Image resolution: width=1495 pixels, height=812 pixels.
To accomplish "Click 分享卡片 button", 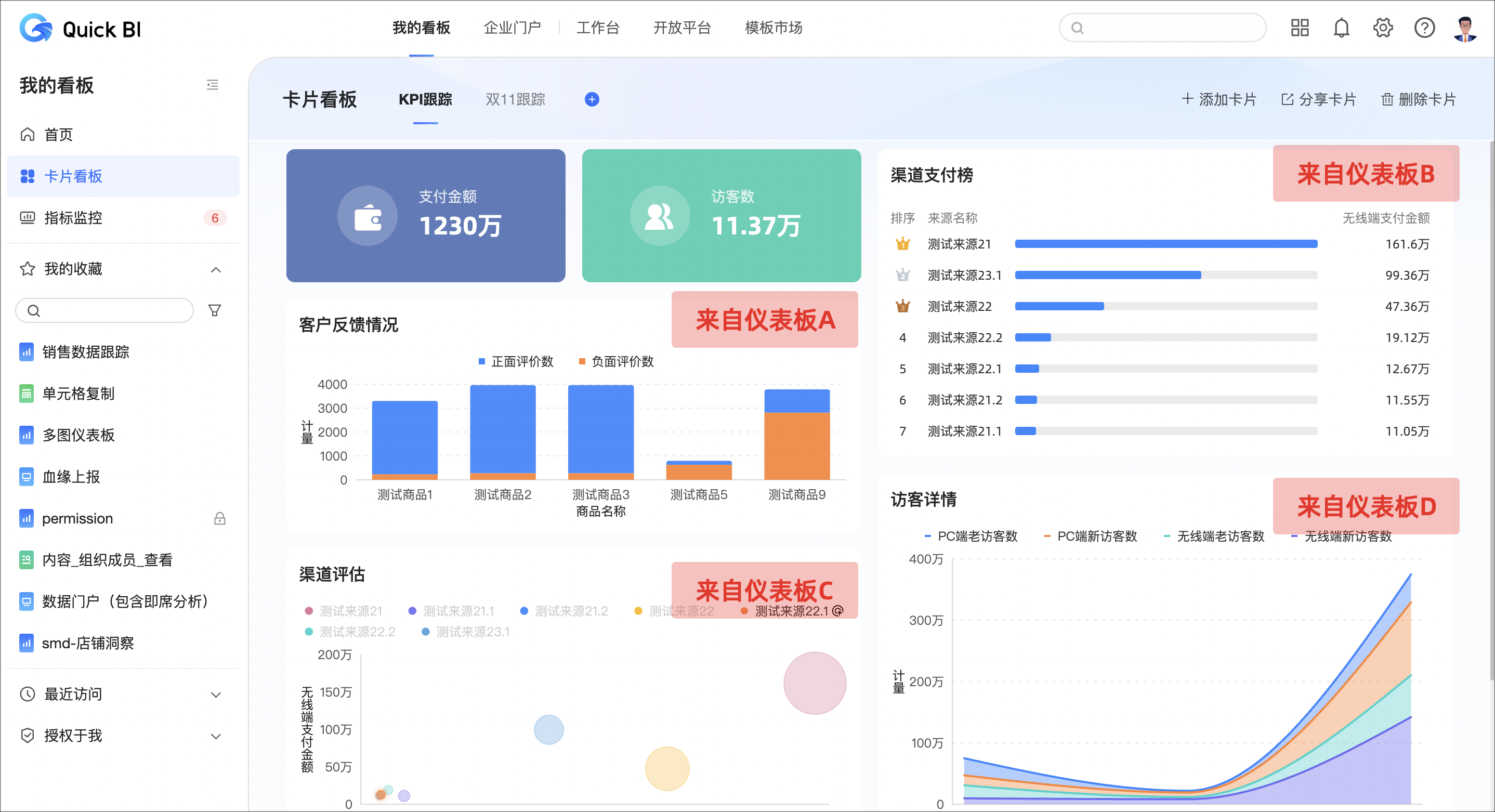I will (1319, 99).
